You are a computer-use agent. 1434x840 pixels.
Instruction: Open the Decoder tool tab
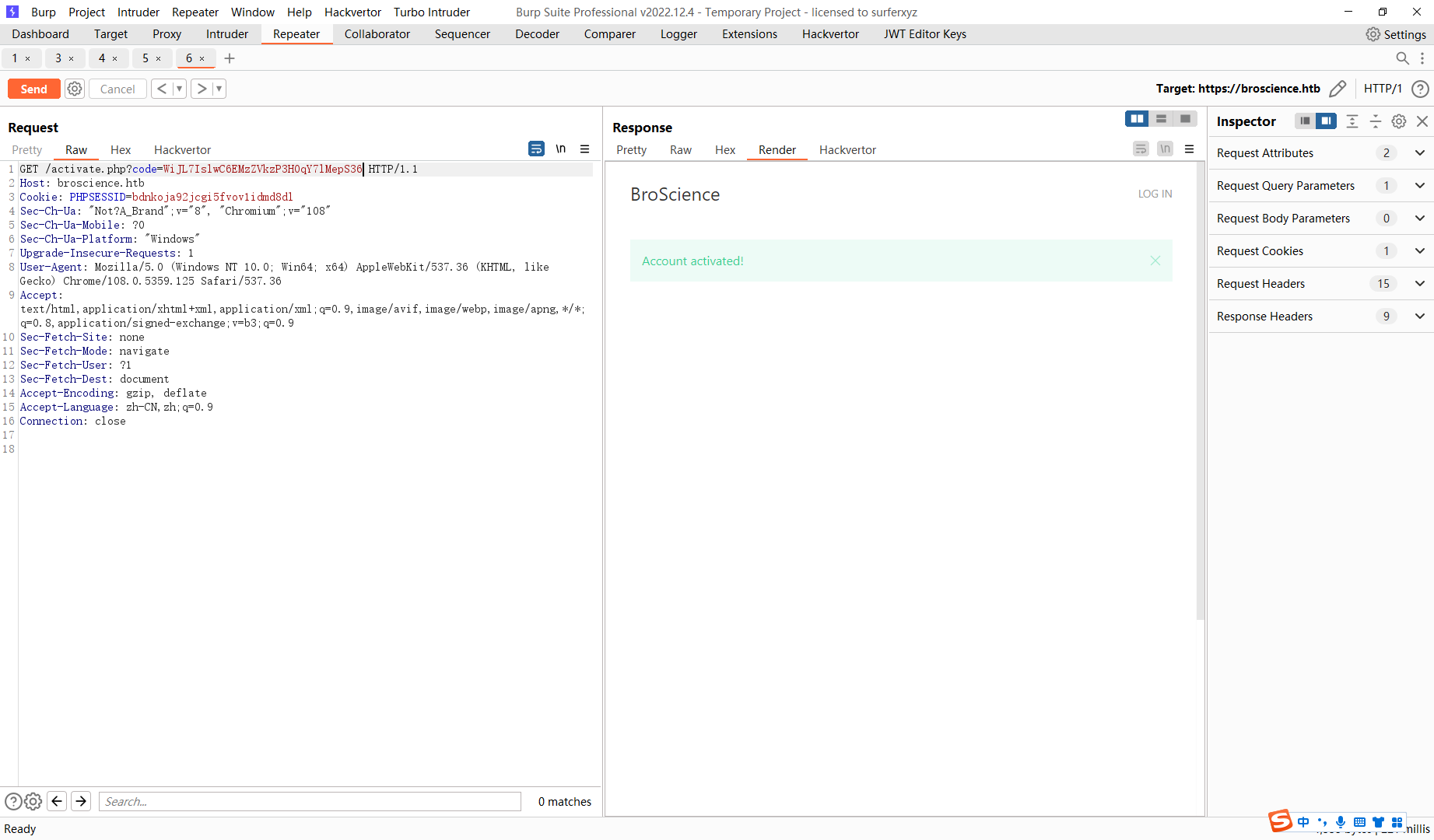pos(537,34)
